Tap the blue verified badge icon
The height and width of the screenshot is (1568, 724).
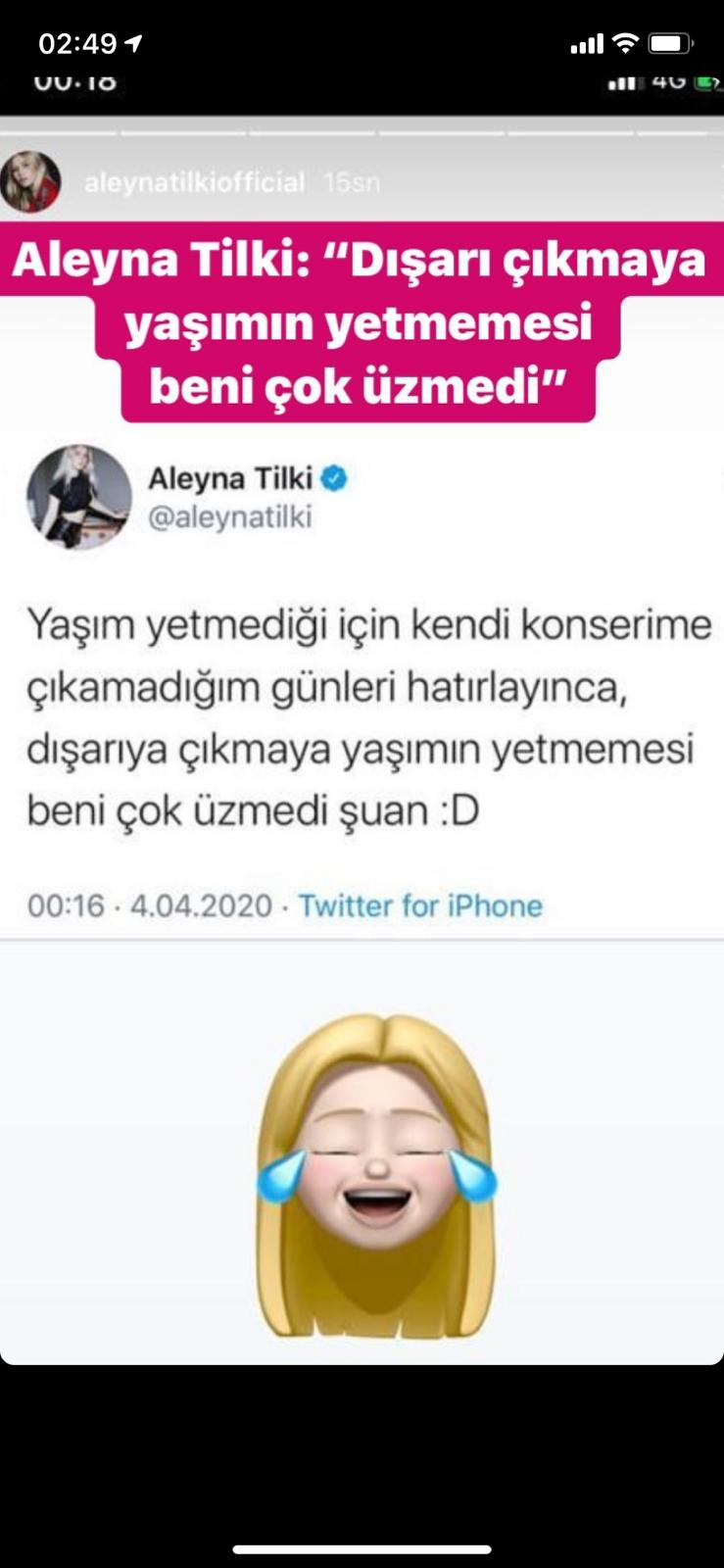click(x=334, y=478)
